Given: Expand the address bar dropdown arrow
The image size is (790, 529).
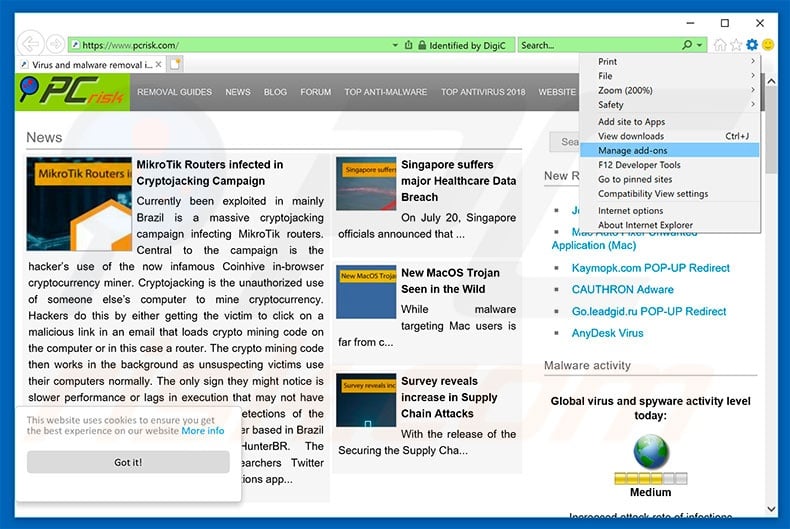Looking at the screenshot, I should pyautogui.click(x=395, y=45).
